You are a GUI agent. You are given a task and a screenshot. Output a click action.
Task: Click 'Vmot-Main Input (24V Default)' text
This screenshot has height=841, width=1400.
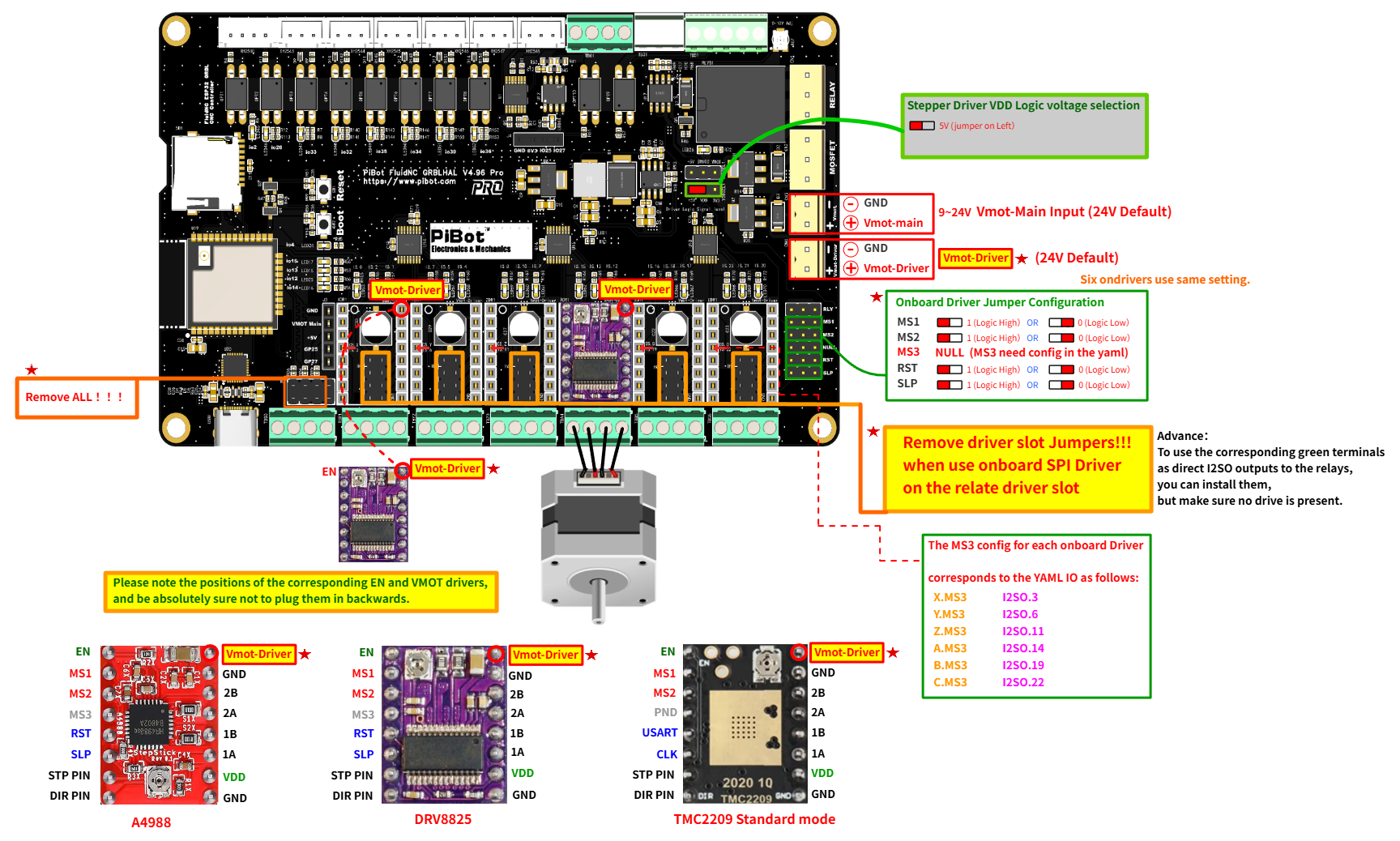[1073, 211]
